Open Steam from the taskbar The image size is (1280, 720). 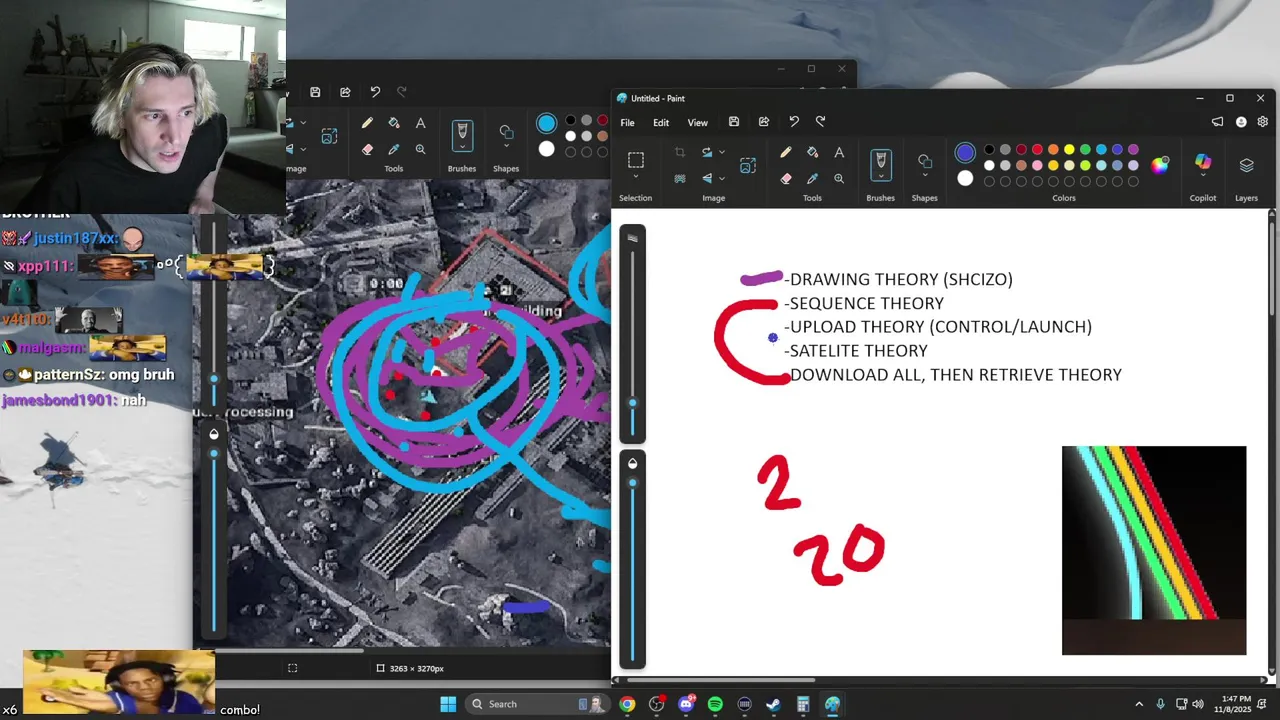(773, 704)
